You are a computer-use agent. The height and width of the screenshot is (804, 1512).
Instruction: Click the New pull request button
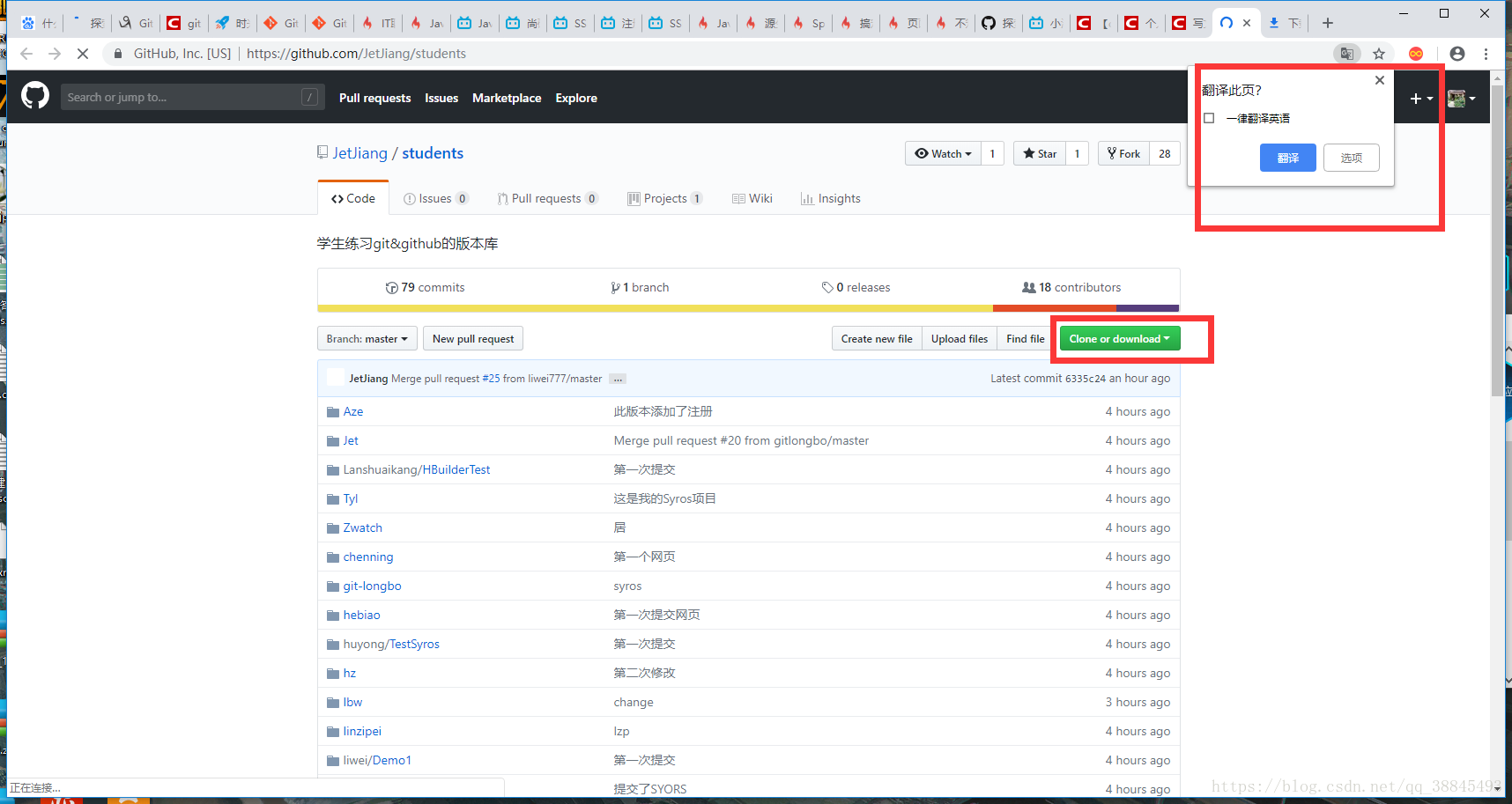pos(473,339)
